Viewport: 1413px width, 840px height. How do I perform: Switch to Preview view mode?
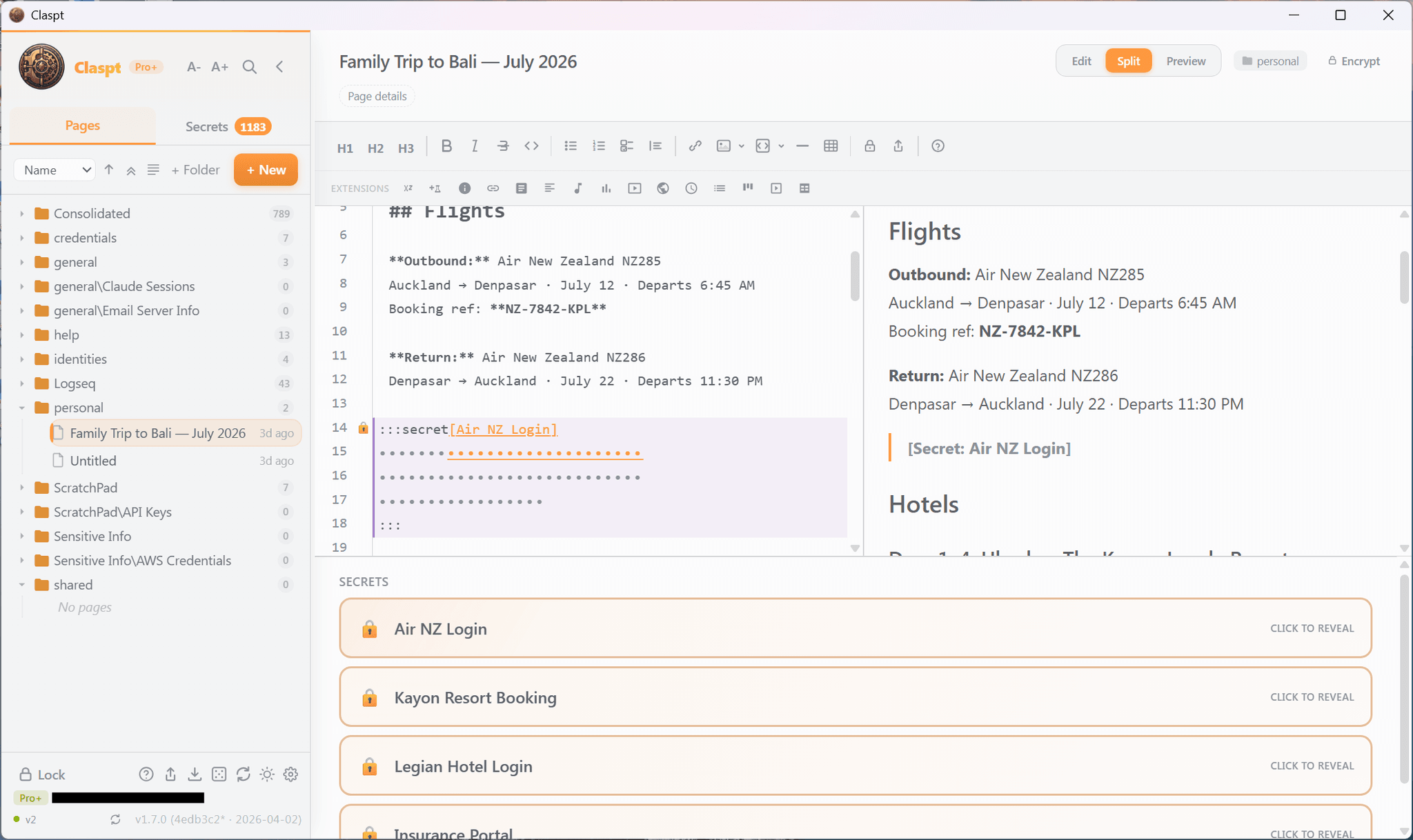pyautogui.click(x=1186, y=61)
